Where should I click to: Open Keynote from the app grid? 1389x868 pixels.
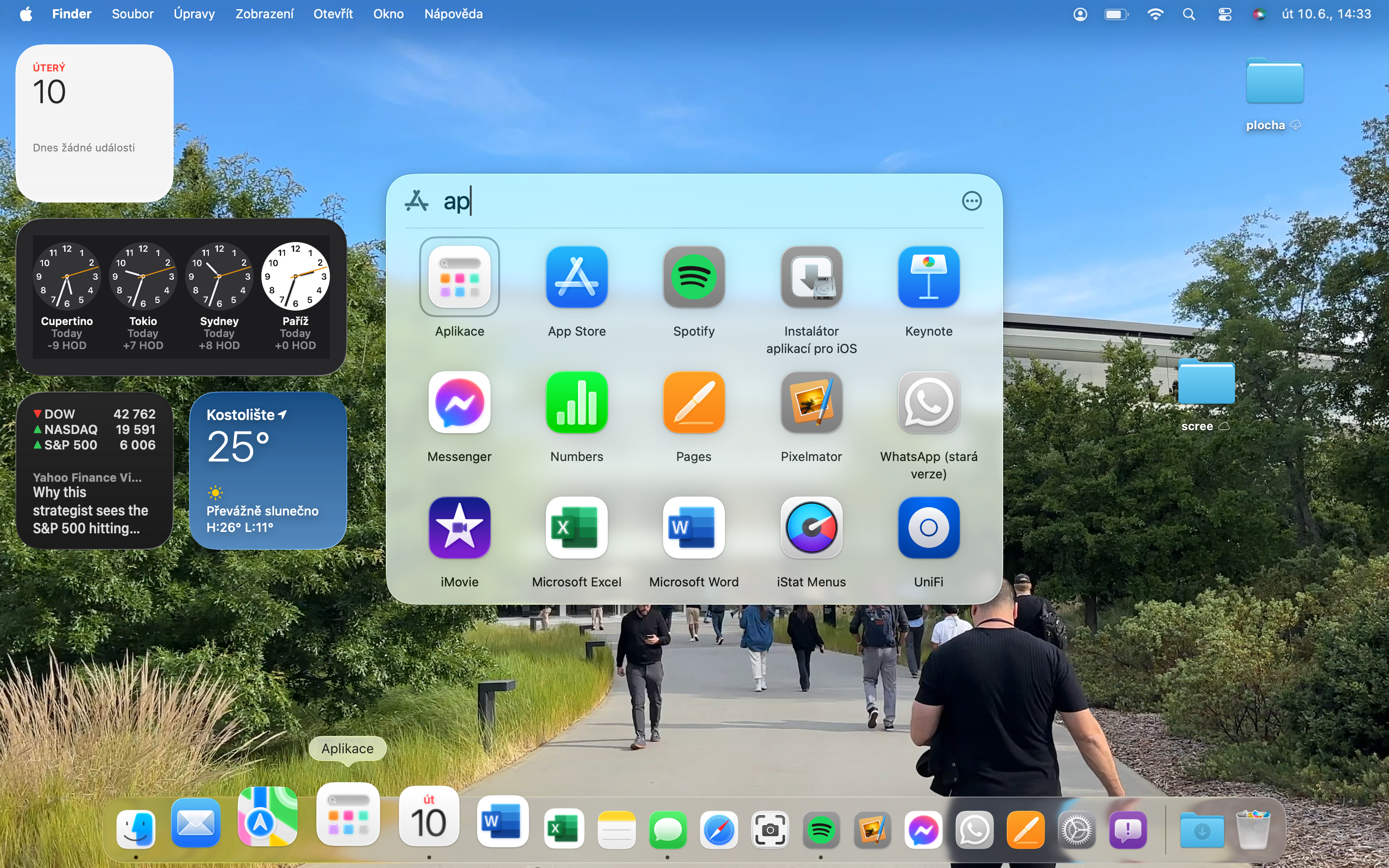click(x=928, y=277)
